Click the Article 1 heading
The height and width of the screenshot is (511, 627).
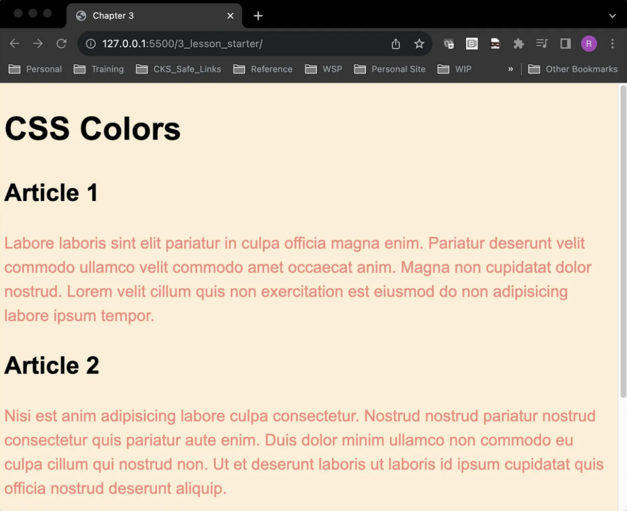tap(51, 193)
